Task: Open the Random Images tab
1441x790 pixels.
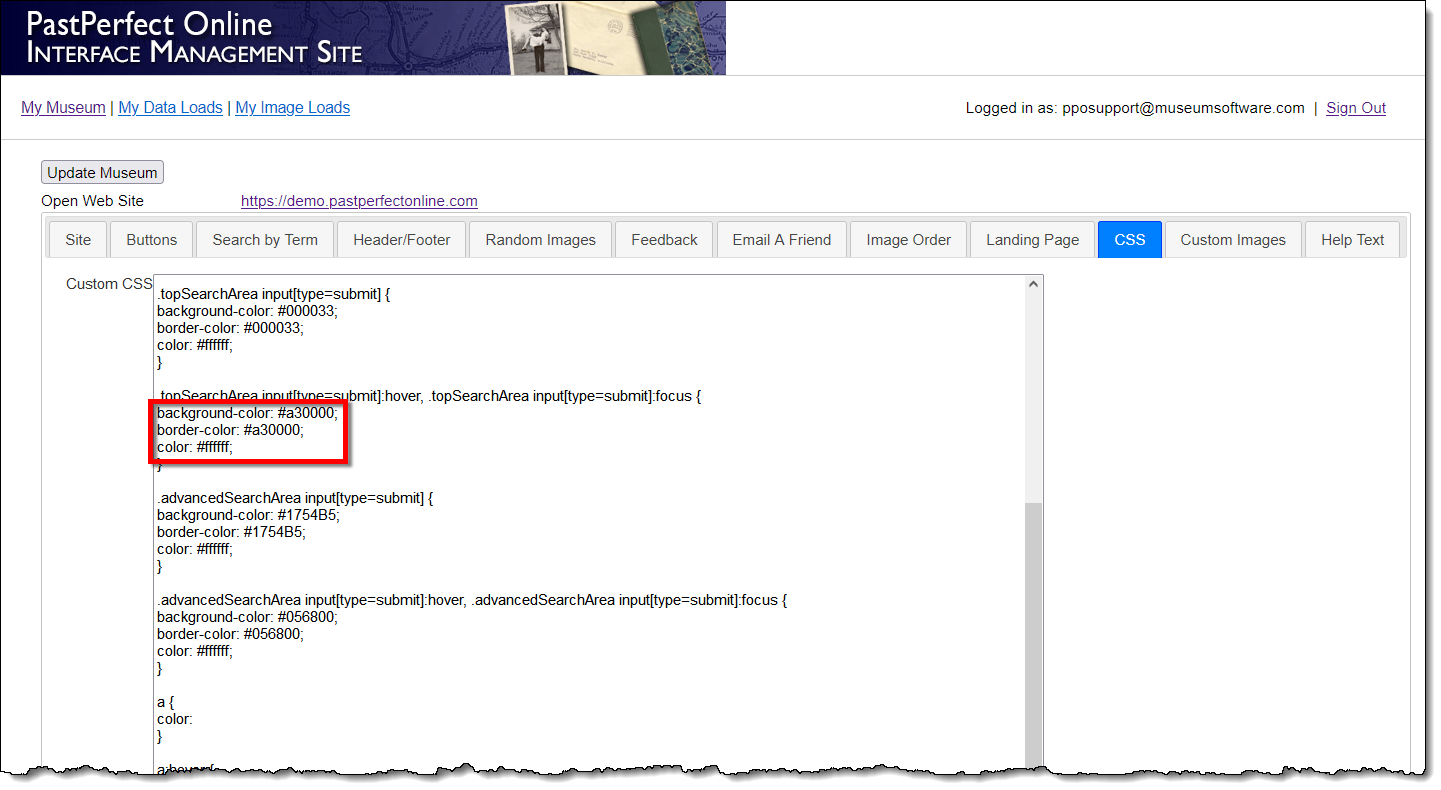Action: coord(541,240)
